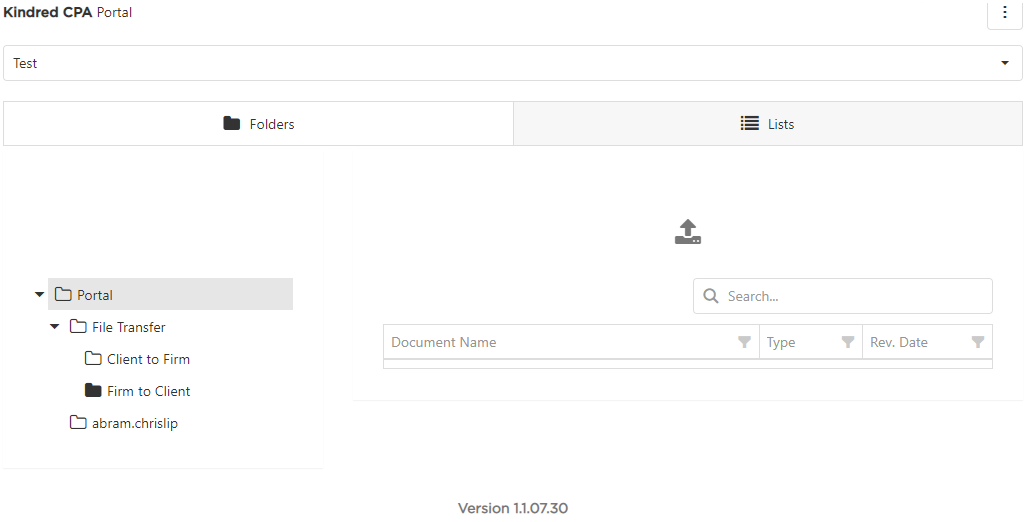Sort by Document Name column header
Viewport: 1028px width, 522px height.
pos(444,342)
